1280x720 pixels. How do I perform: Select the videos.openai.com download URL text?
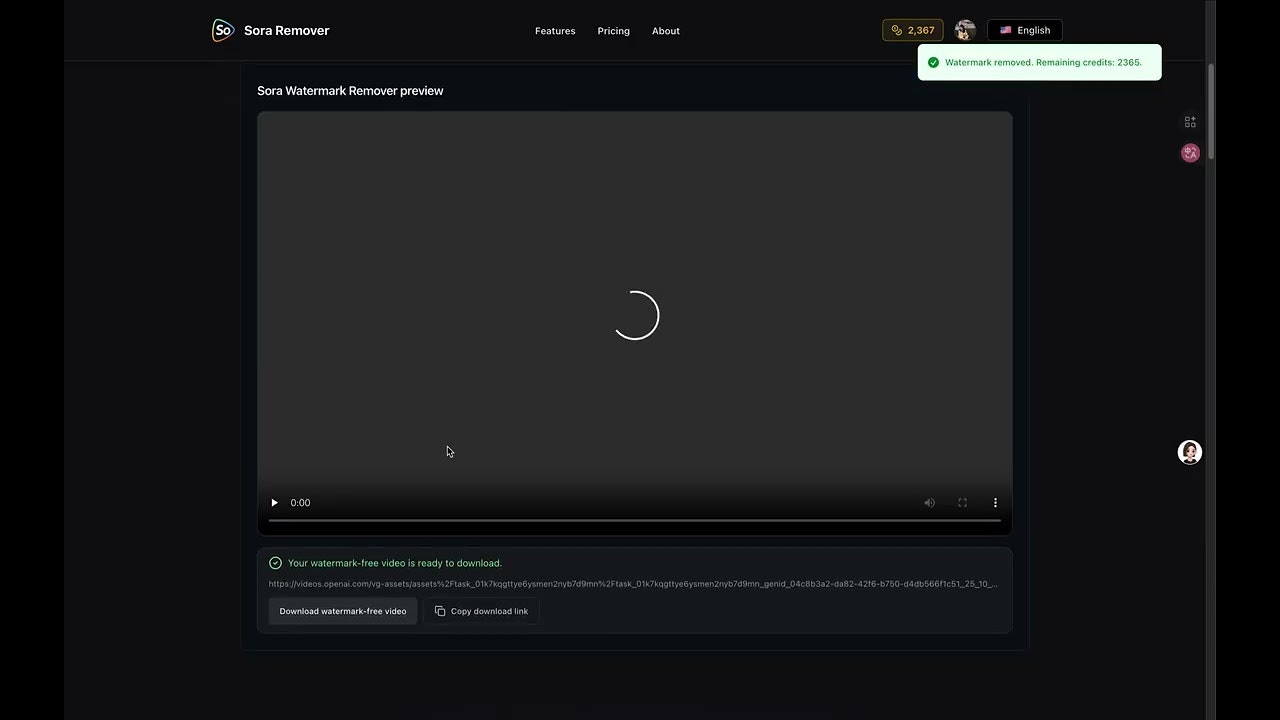(633, 584)
